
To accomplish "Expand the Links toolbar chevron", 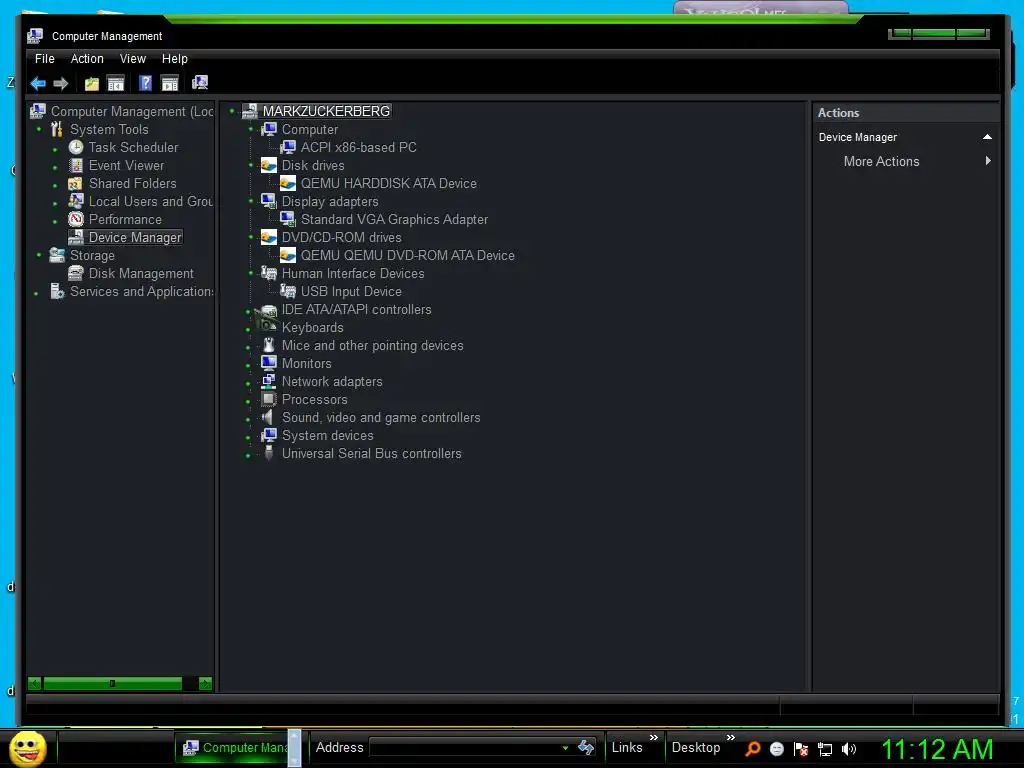I will [654, 737].
